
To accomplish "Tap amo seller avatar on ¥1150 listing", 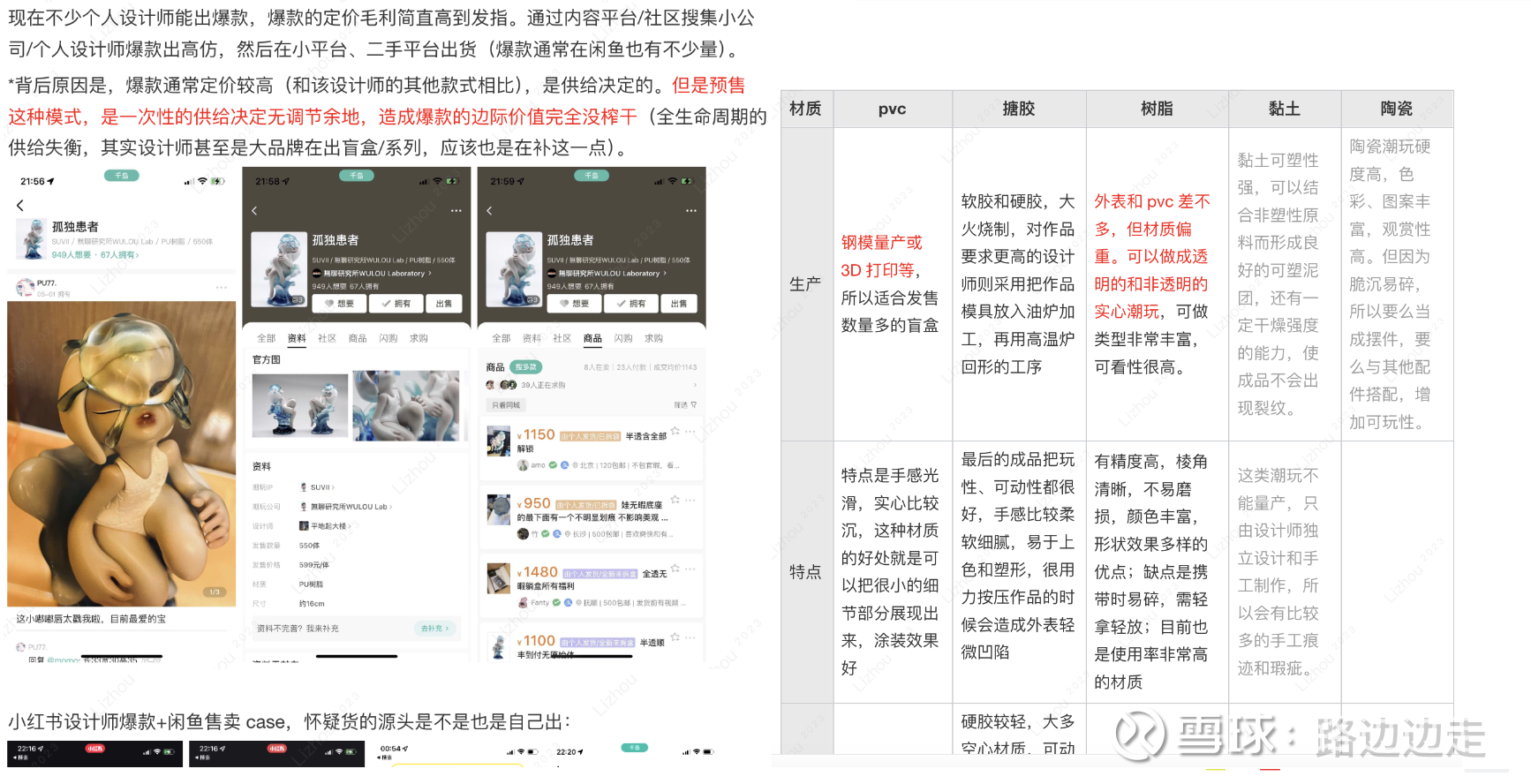I will point(523,465).
